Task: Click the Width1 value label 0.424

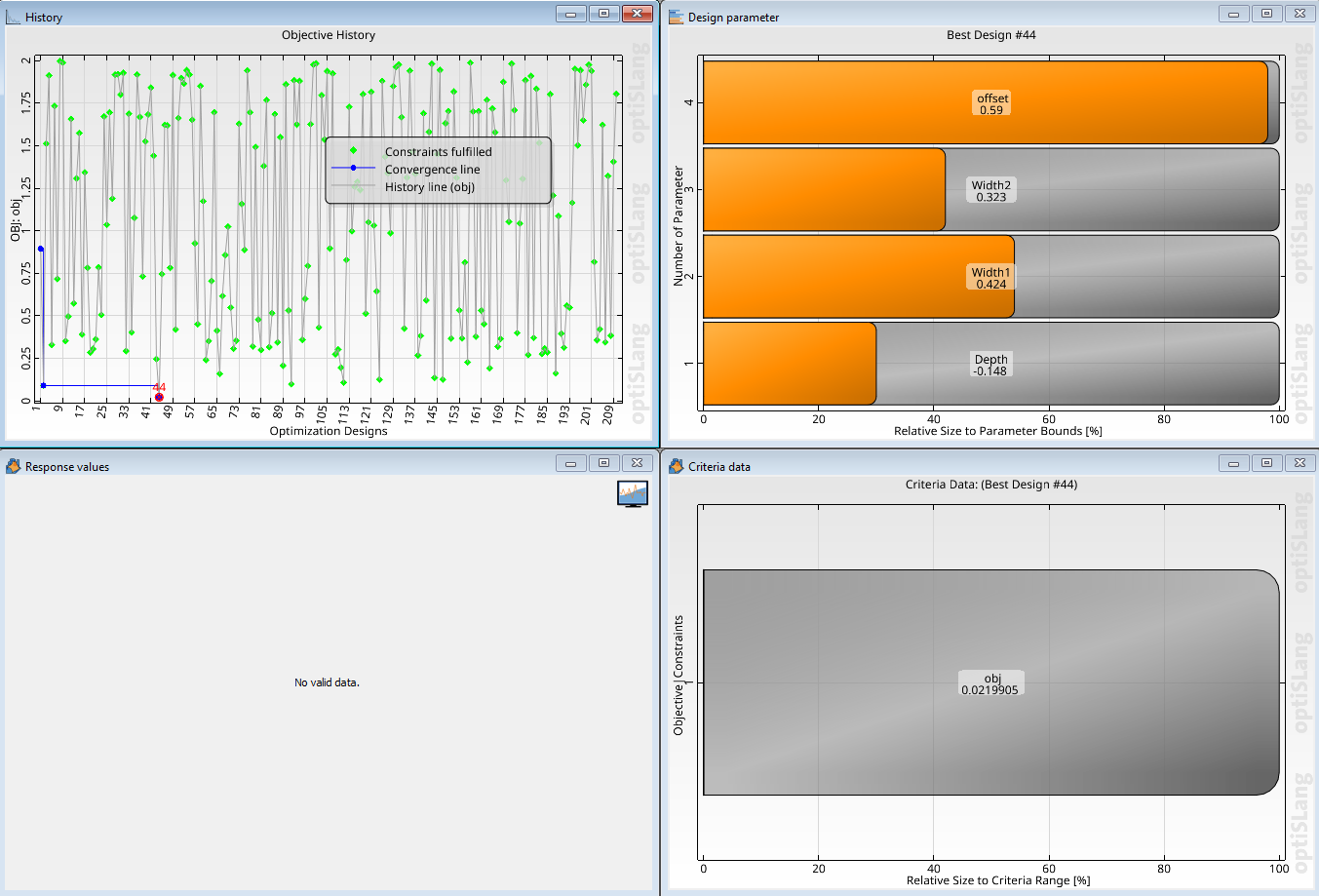Action: [x=991, y=285]
